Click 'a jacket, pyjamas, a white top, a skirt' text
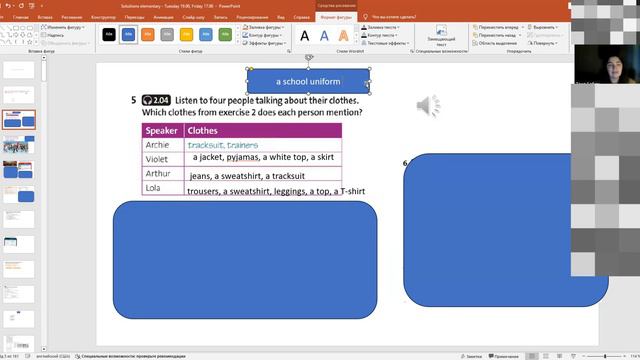The width and height of the screenshot is (640, 360). [x=263, y=157]
